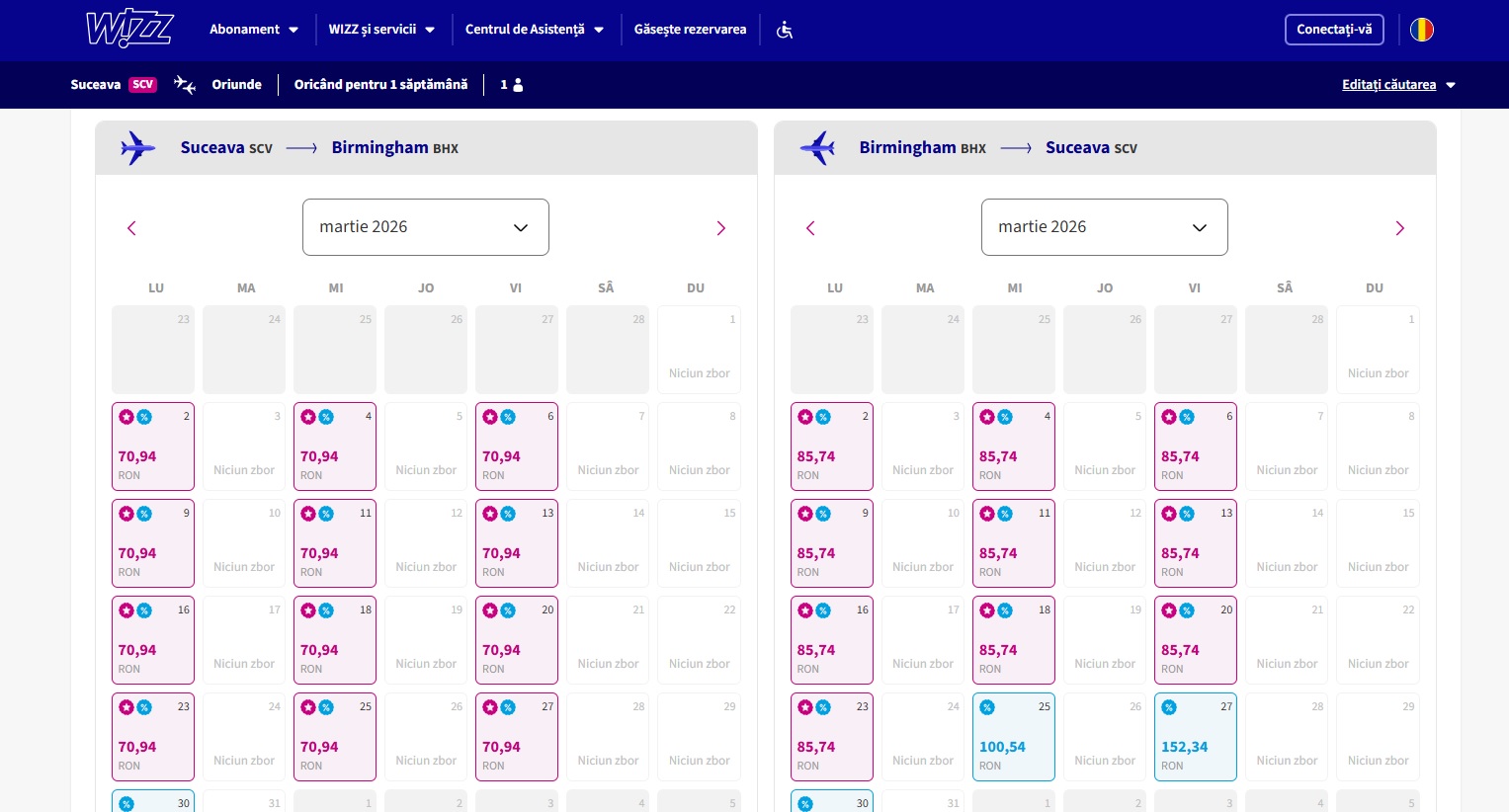
Task: Expand Editați căutarea search editor
Action: (x=1398, y=85)
